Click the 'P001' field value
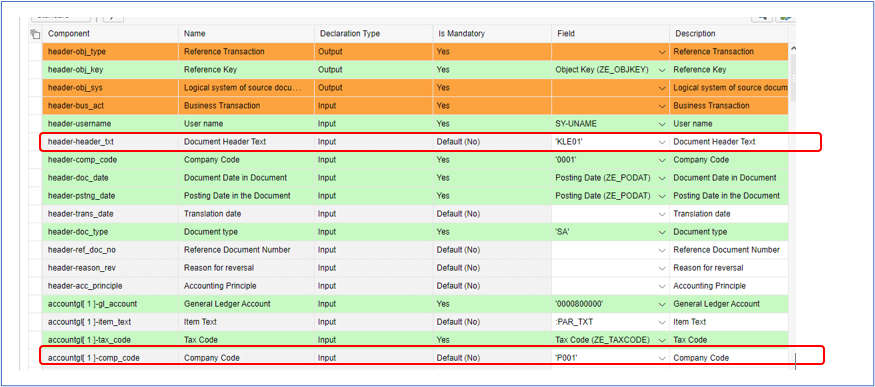Viewport: 875px width, 387px height. (566, 358)
